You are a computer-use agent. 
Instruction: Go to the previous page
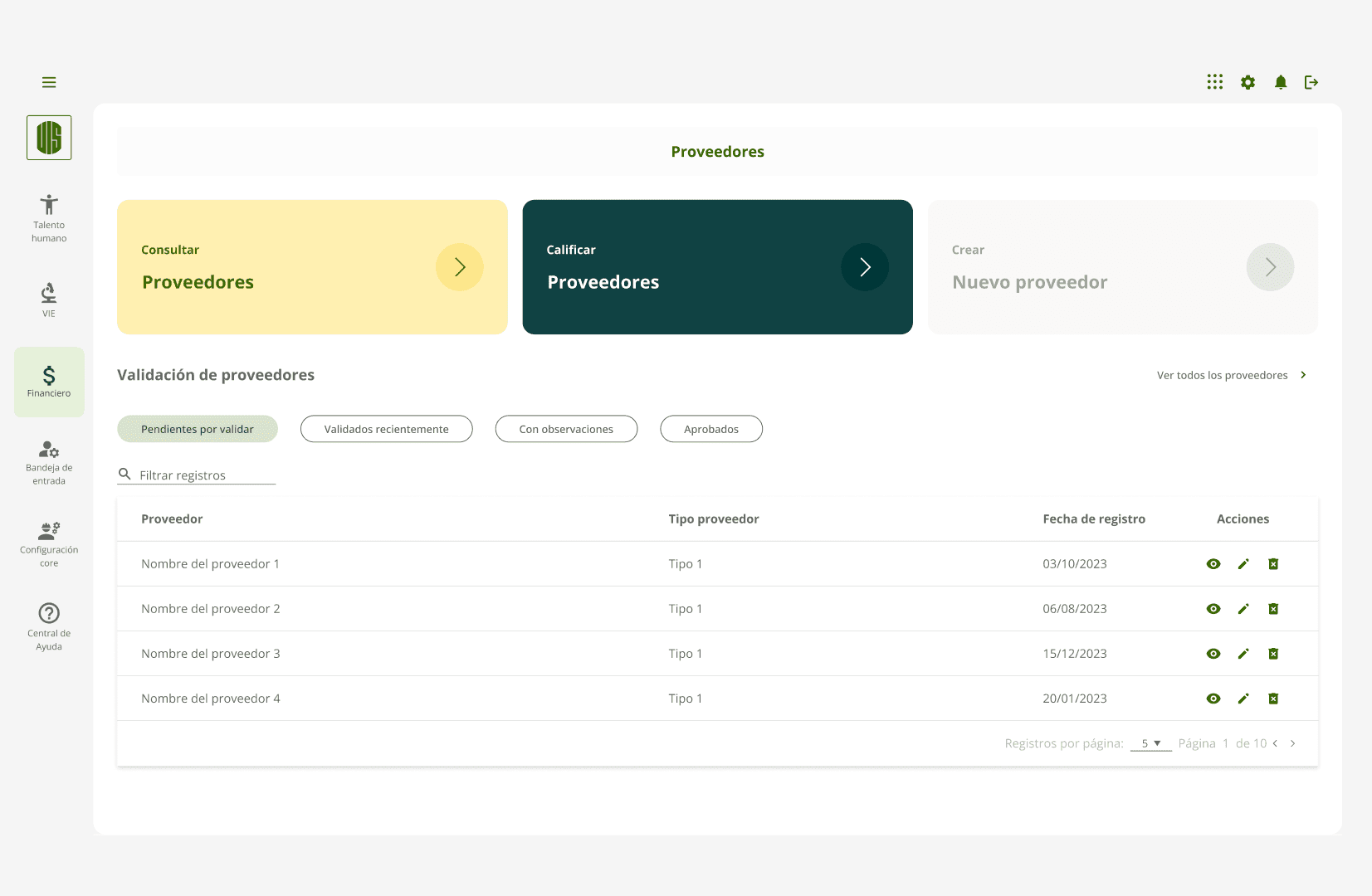[x=1275, y=743]
